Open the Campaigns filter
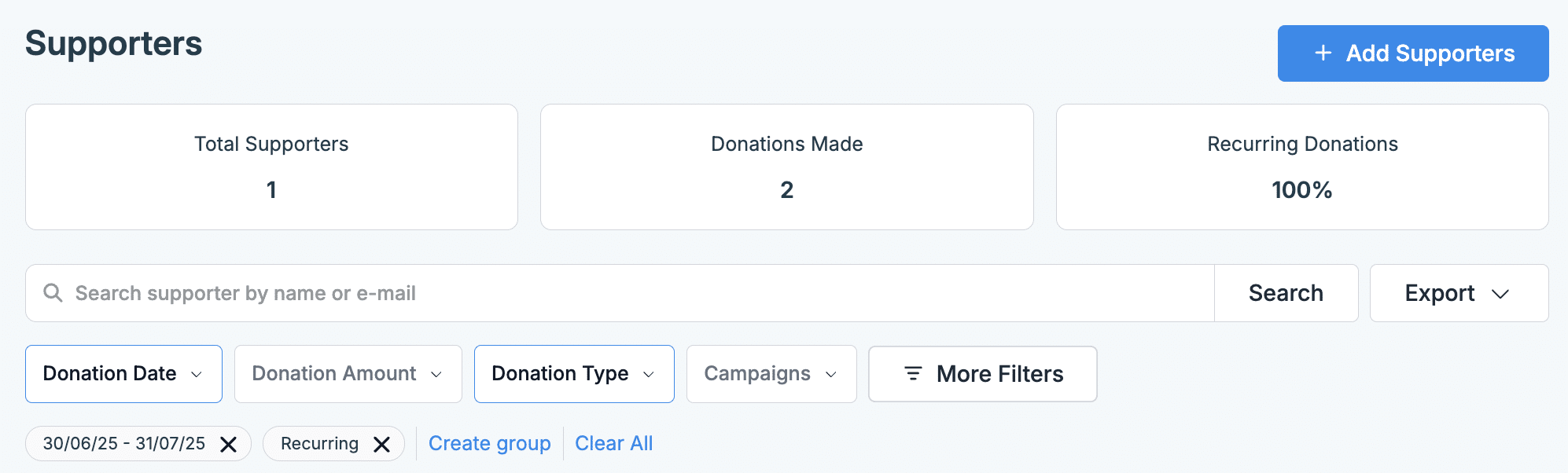Screen dimensions: 1568x473 tap(771, 374)
